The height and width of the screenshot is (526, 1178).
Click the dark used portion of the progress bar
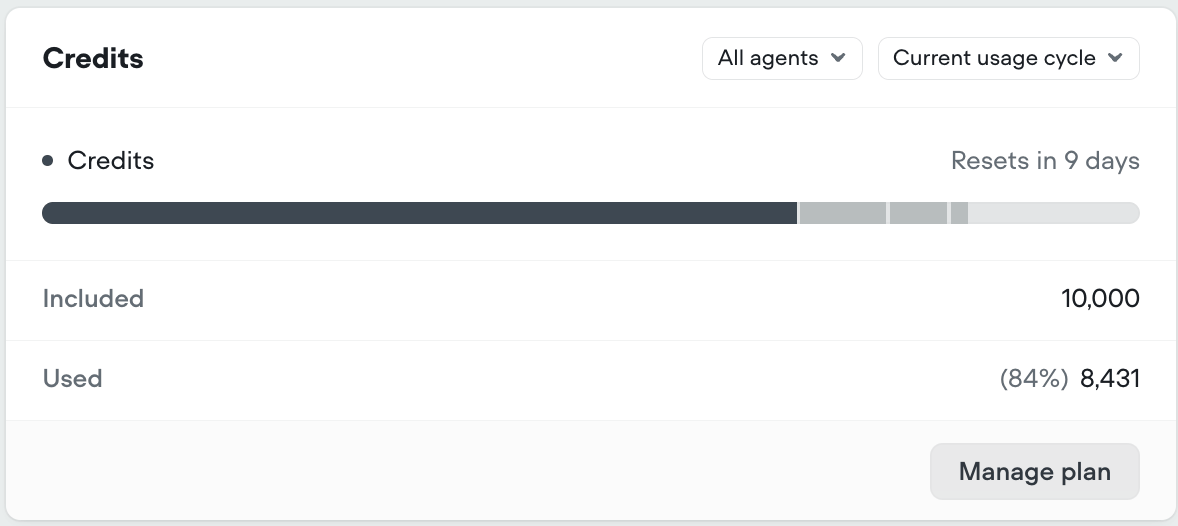[x=420, y=213]
